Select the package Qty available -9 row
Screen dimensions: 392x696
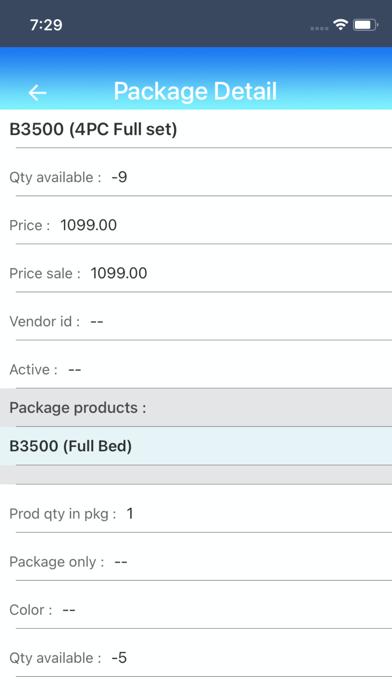[x=196, y=177]
